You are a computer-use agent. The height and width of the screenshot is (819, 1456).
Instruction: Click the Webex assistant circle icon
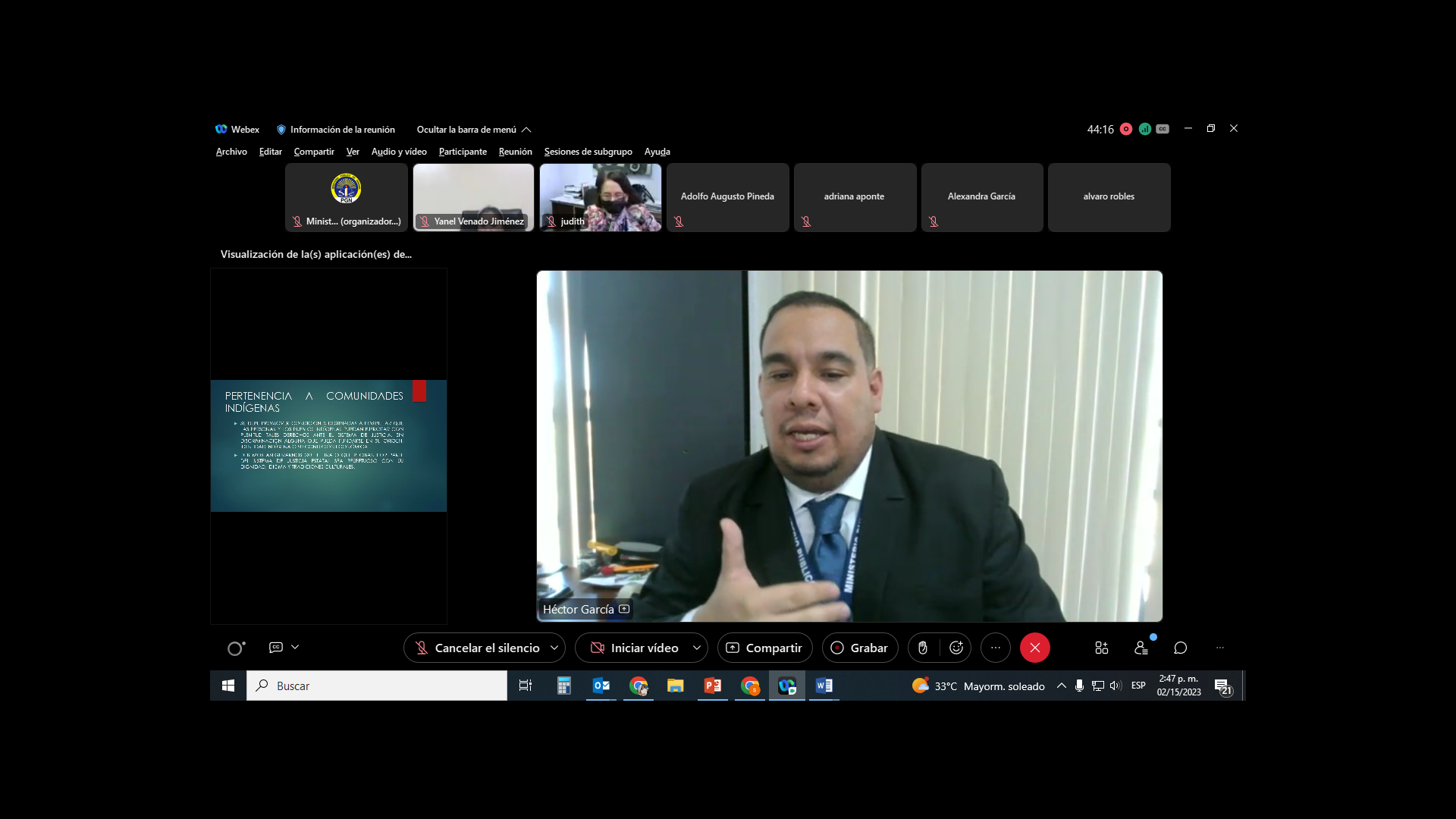(x=236, y=648)
